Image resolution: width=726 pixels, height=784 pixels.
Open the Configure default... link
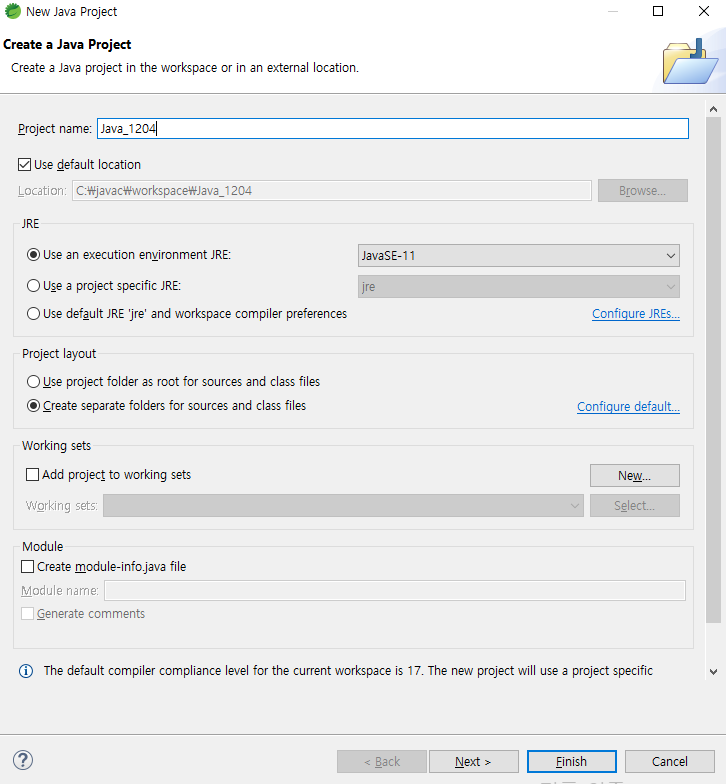(628, 406)
